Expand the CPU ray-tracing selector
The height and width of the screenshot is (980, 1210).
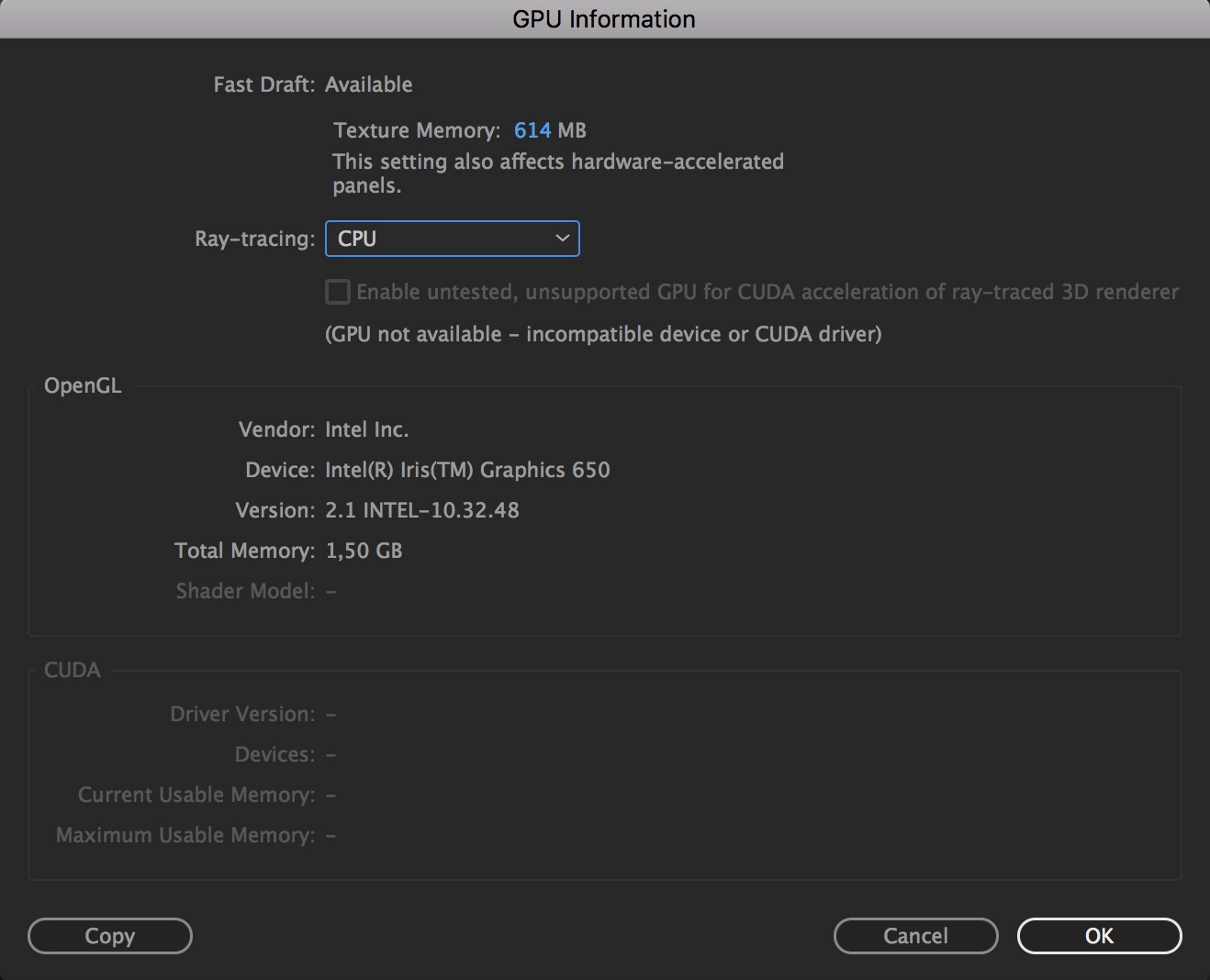(452, 239)
